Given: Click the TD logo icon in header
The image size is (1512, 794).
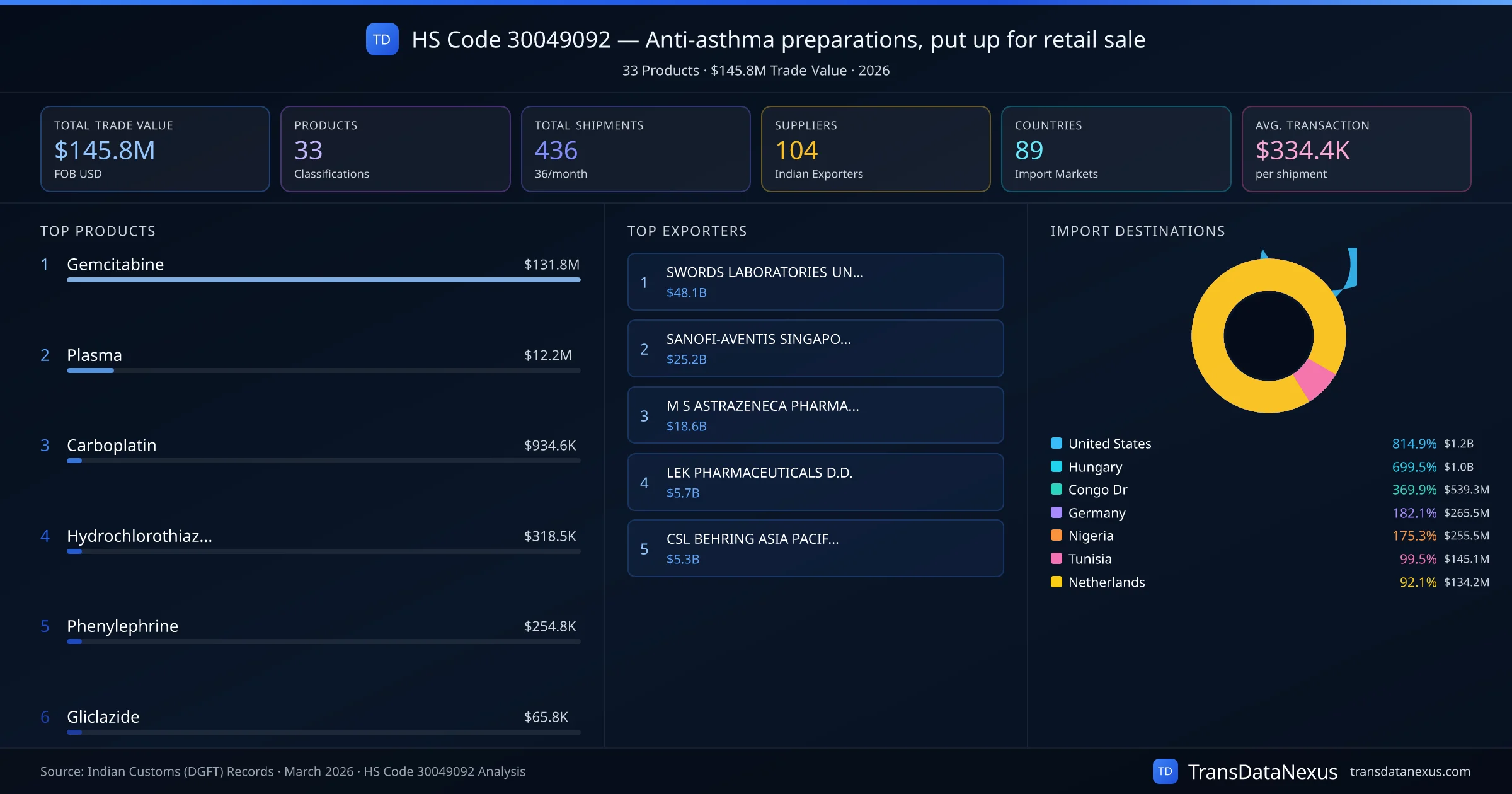Looking at the screenshot, I should click(382, 39).
